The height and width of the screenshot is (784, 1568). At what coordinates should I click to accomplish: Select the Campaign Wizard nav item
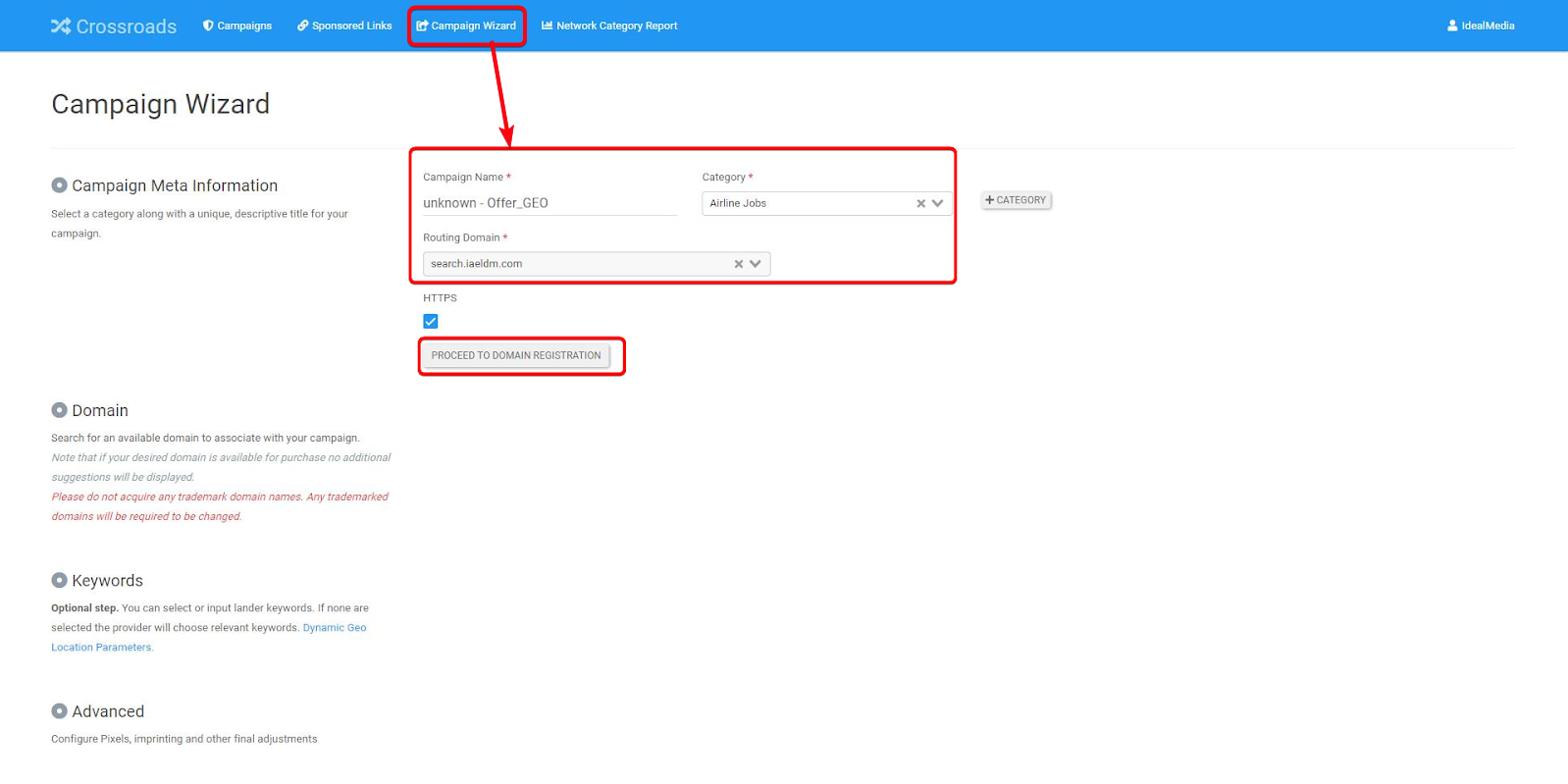tap(466, 26)
